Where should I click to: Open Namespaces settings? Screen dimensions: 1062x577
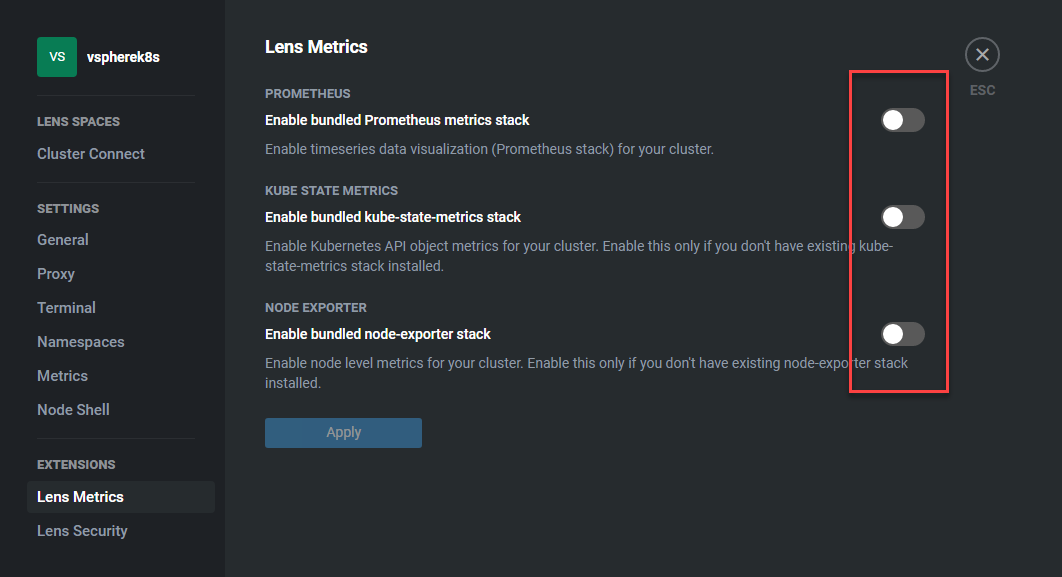point(81,342)
